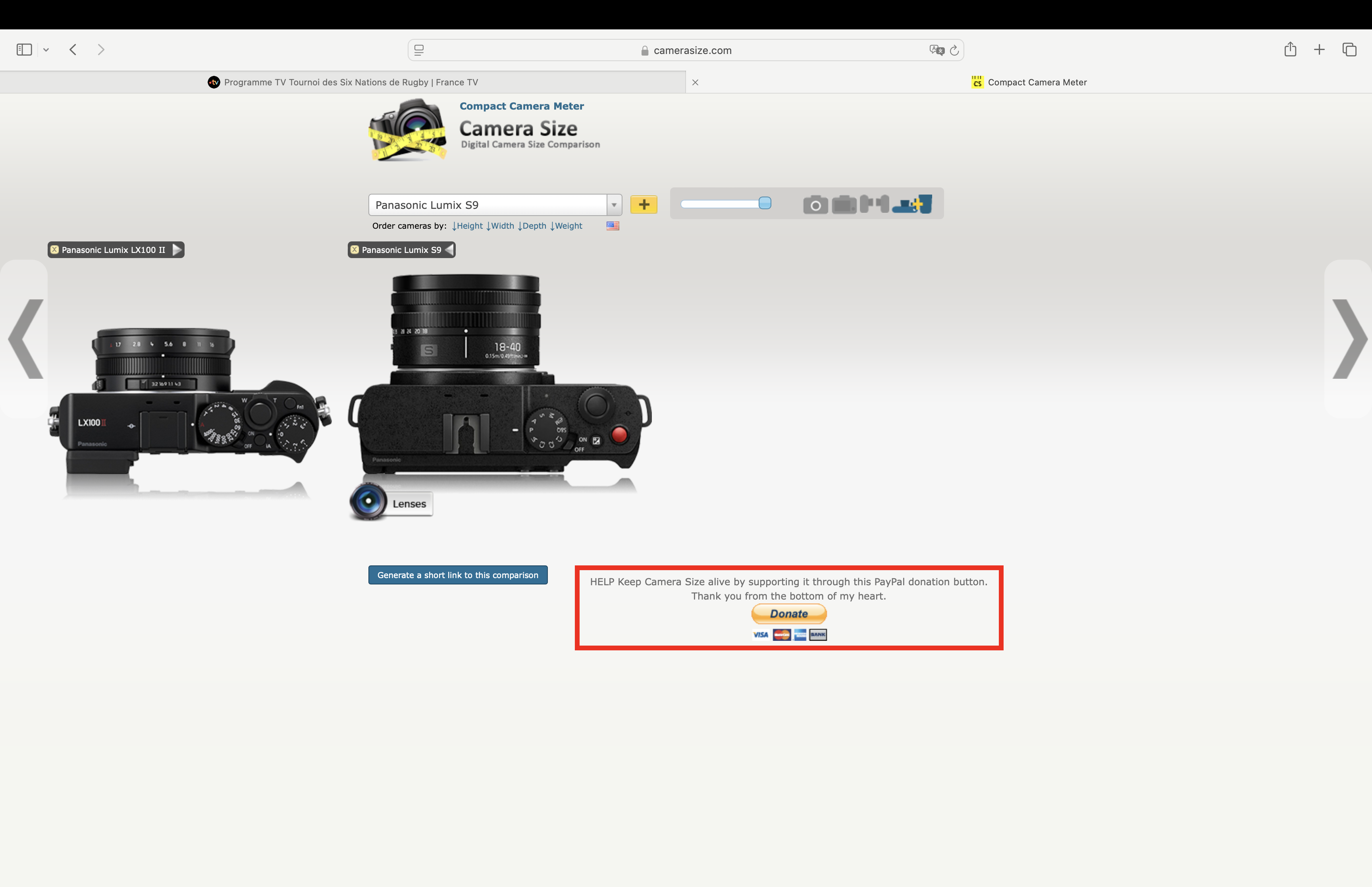Click the Compact Camera Meter heading link
Viewport: 1372px width, 887px height.
pos(522,106)
